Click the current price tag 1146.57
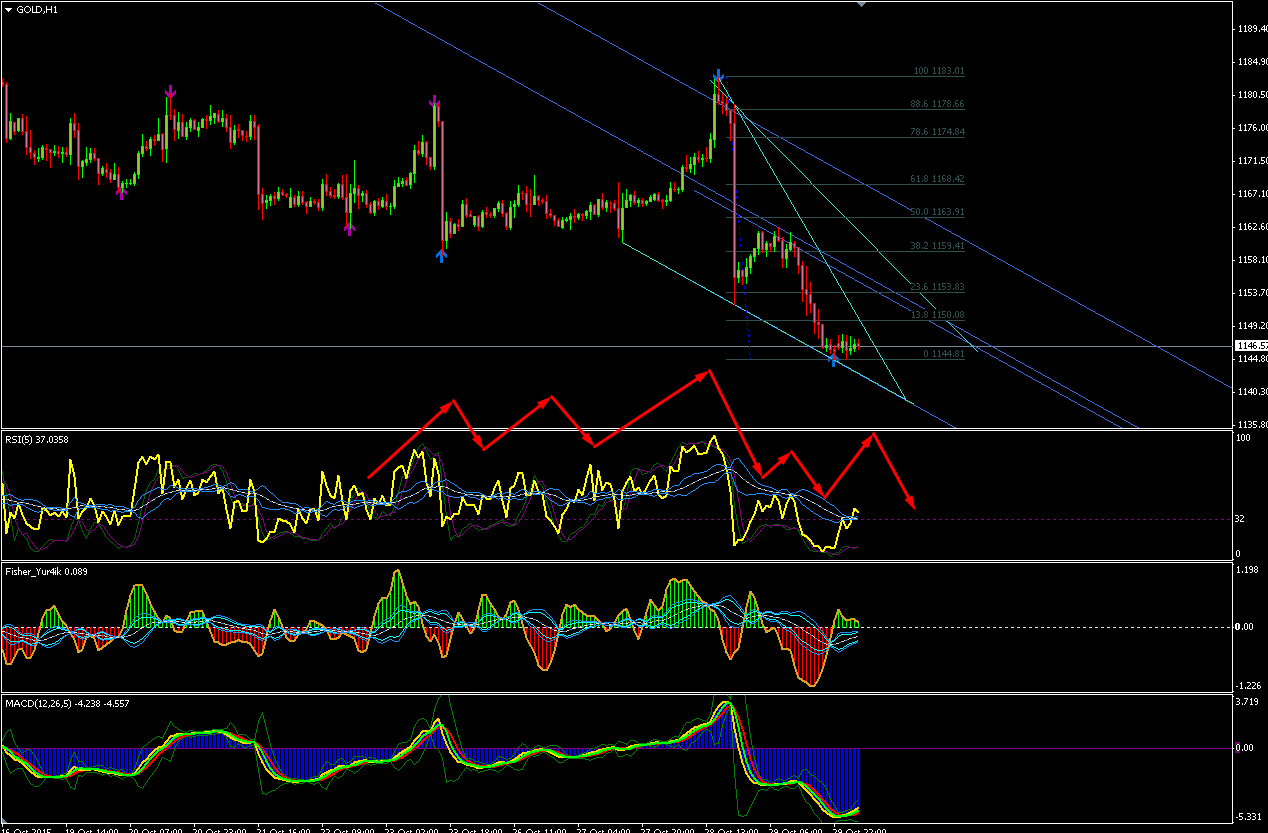 click(x=1247, y=346)
